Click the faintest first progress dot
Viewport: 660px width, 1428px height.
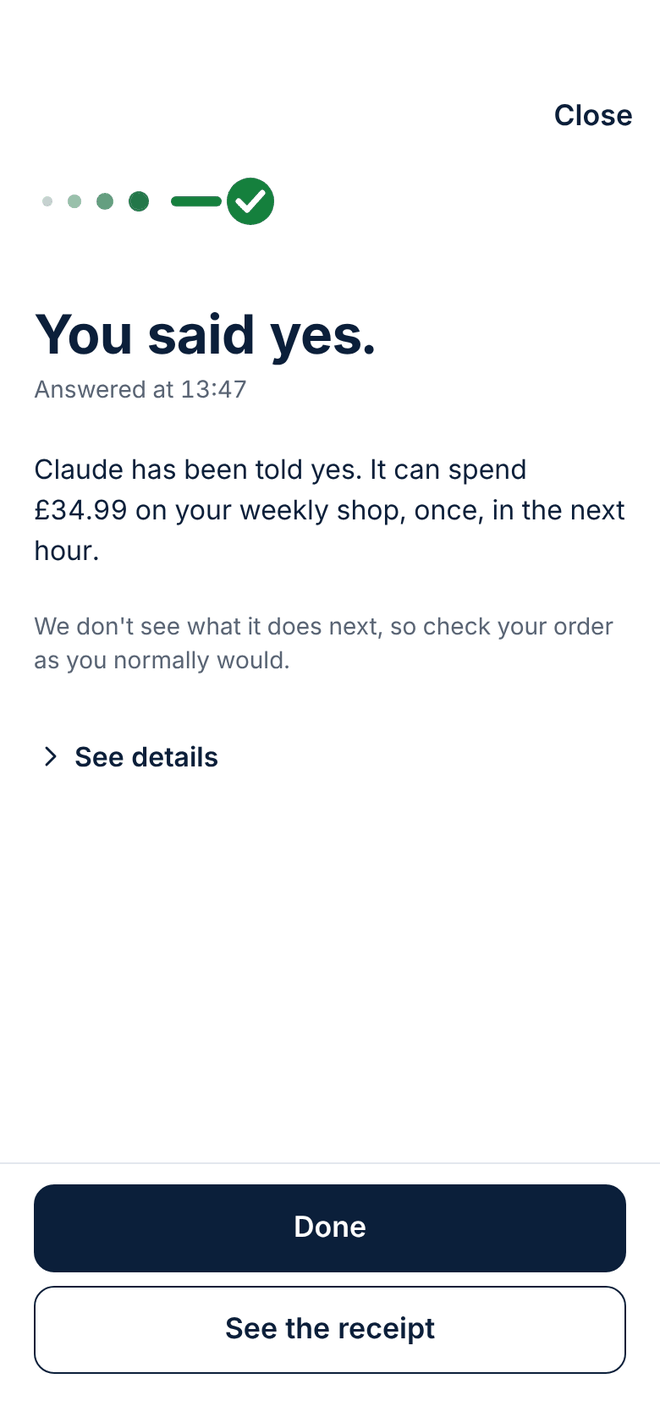47,201
